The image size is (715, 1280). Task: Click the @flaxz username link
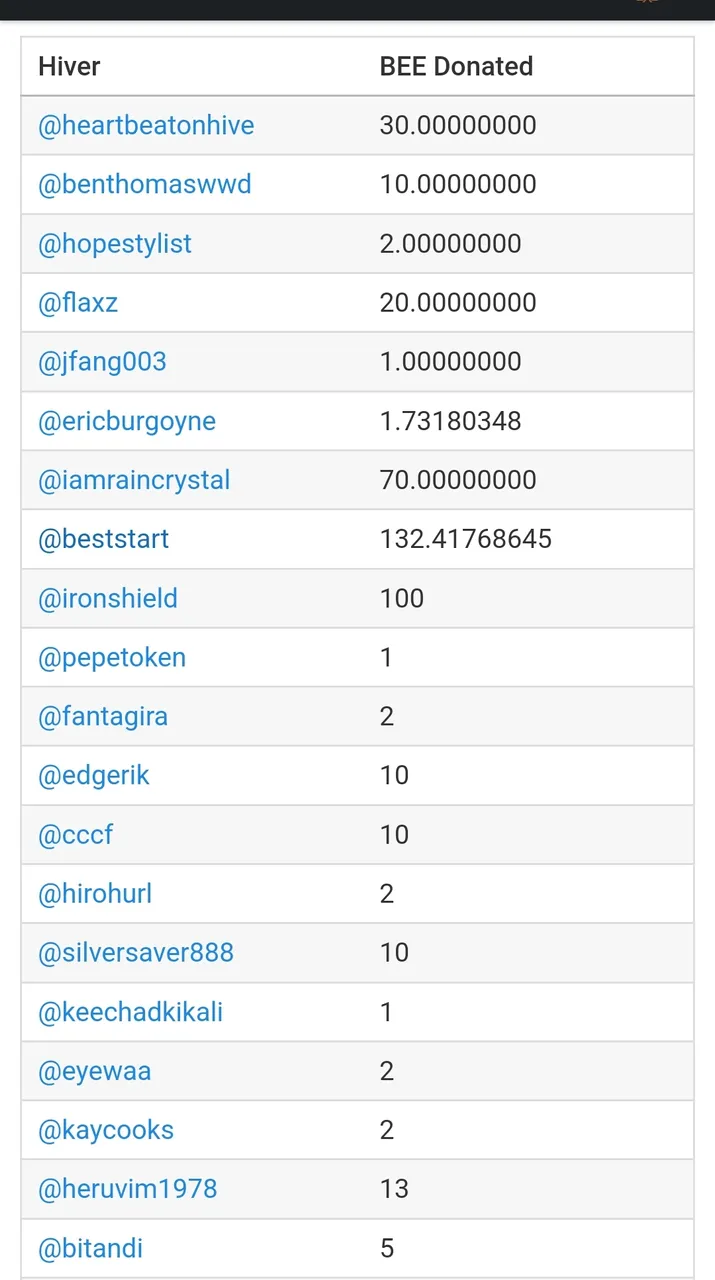78,302
